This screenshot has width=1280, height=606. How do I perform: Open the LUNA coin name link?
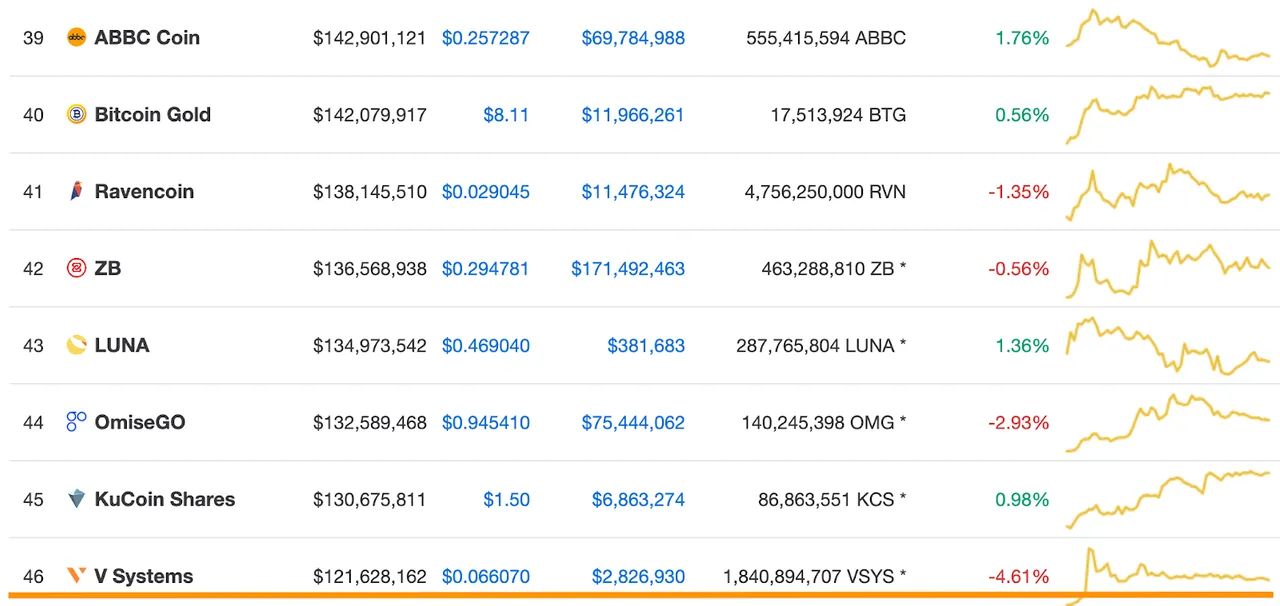pyautogui.click(x=122, y=346)
